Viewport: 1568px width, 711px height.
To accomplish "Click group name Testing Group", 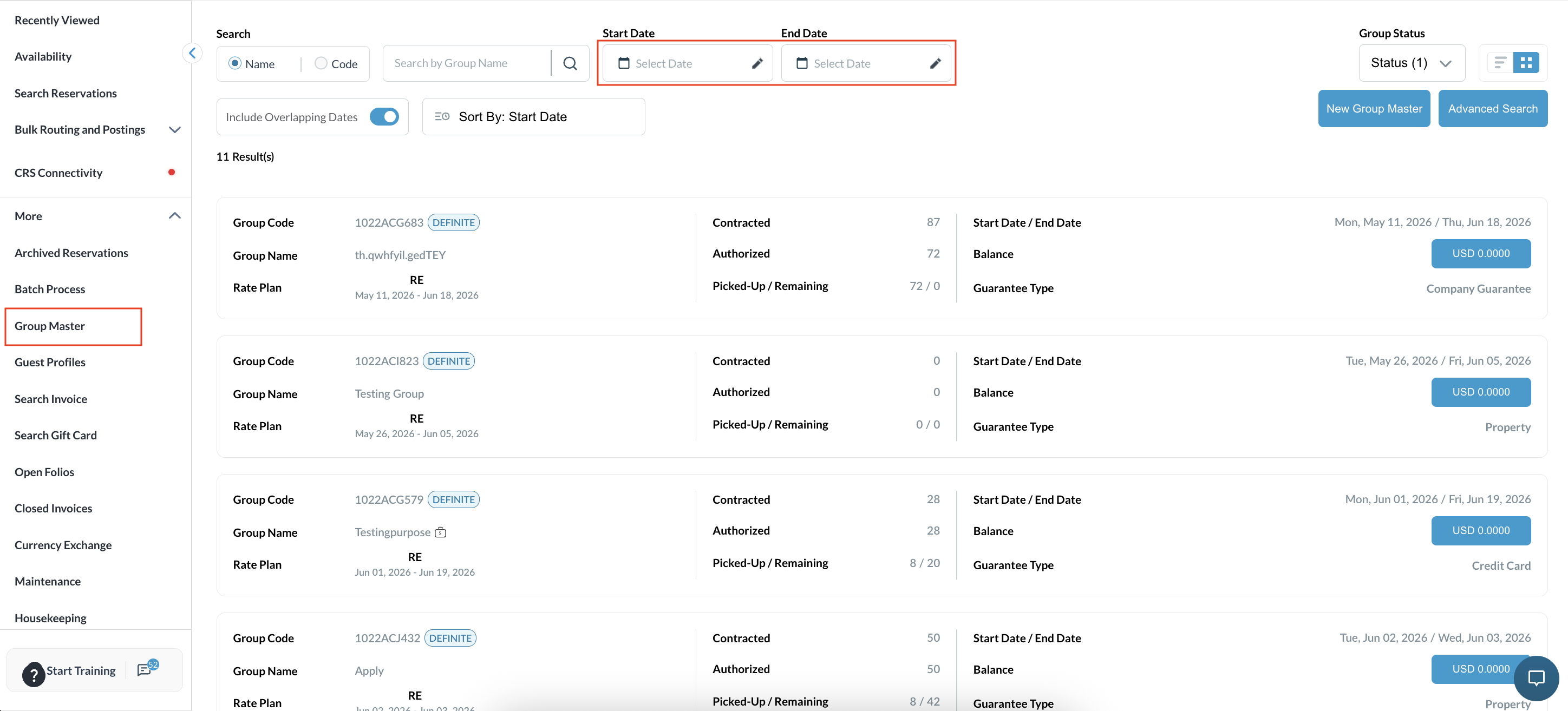I will 389,394.
